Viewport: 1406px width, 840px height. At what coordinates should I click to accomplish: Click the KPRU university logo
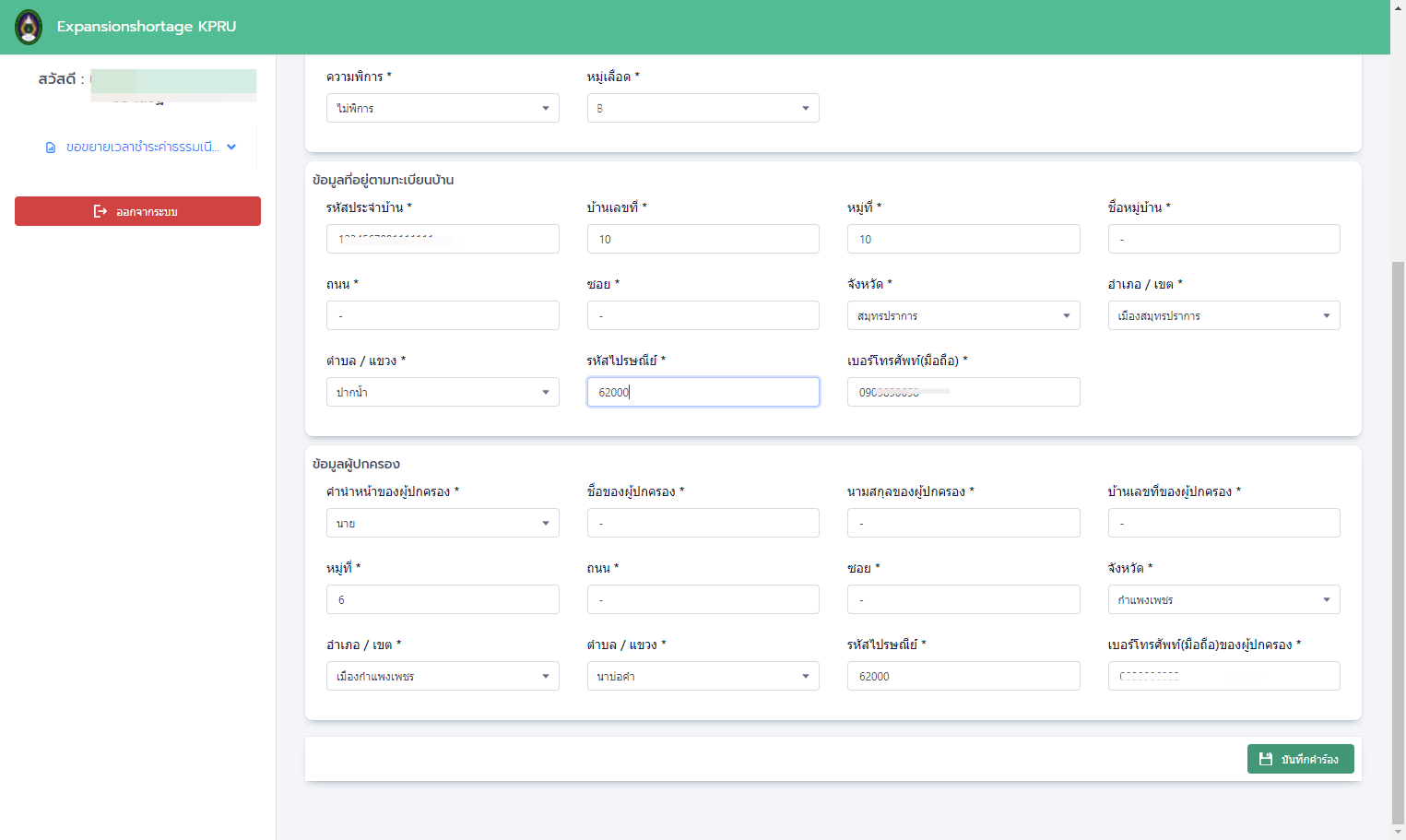[x=29, y=27]
